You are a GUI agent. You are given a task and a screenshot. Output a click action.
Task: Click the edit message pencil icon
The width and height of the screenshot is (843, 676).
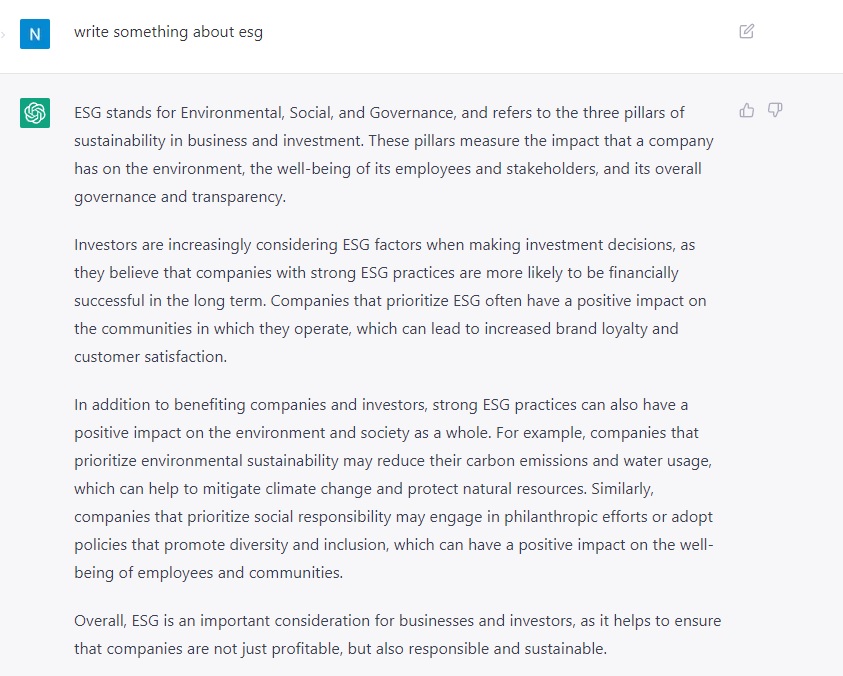click(746, 31)
